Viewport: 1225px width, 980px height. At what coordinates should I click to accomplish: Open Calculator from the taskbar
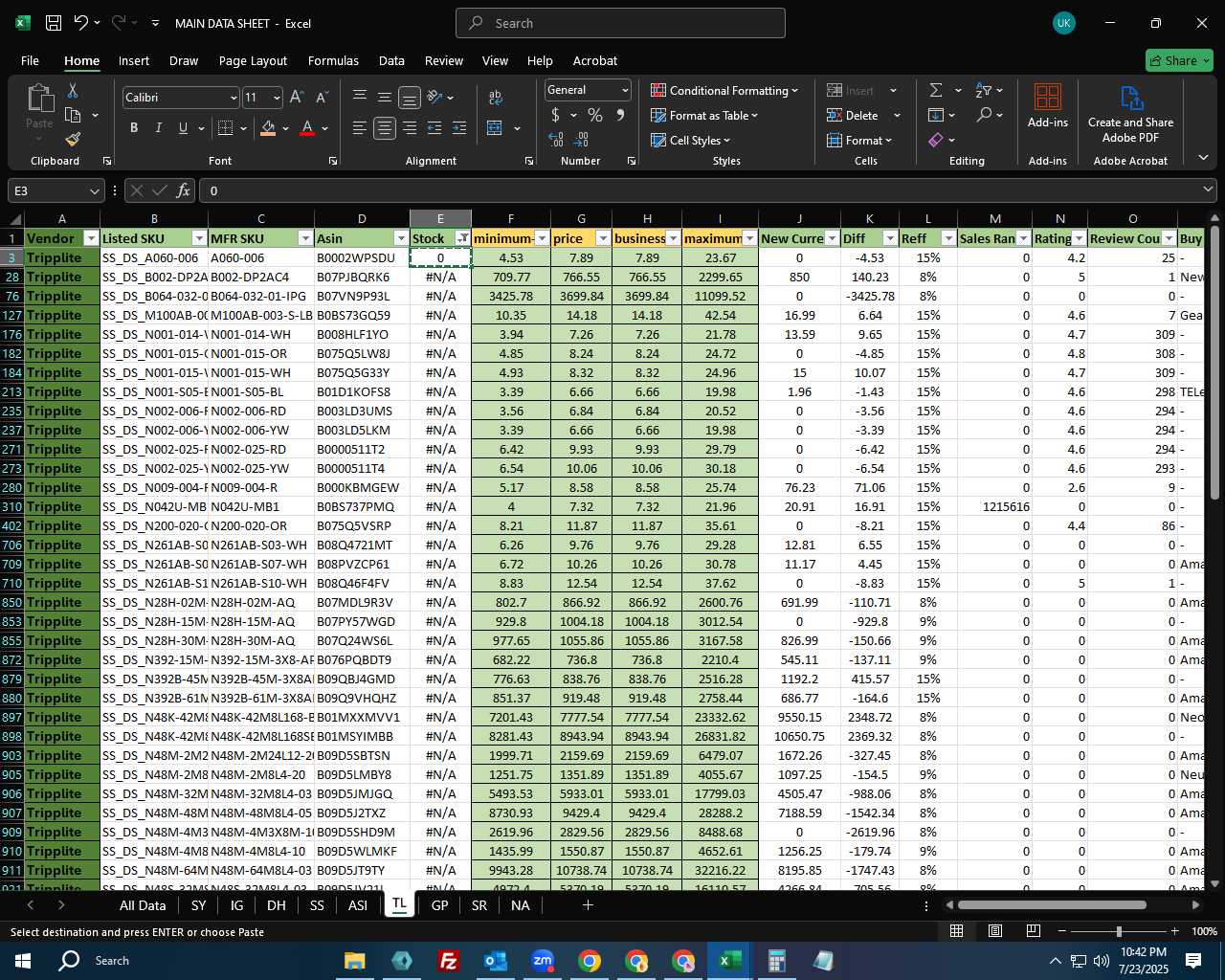coord(777,961)
